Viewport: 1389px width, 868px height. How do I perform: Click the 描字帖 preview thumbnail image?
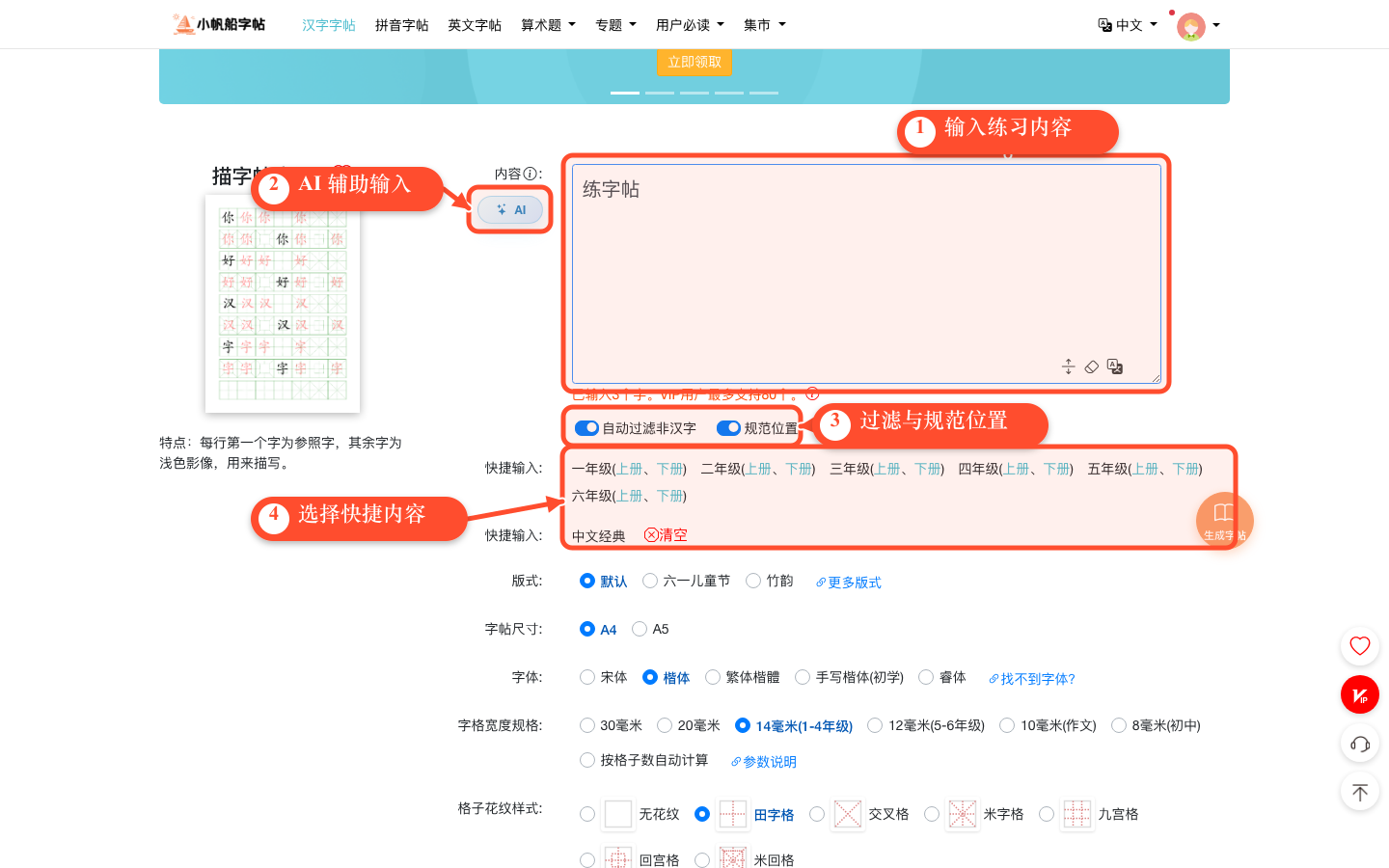point(283,304)
